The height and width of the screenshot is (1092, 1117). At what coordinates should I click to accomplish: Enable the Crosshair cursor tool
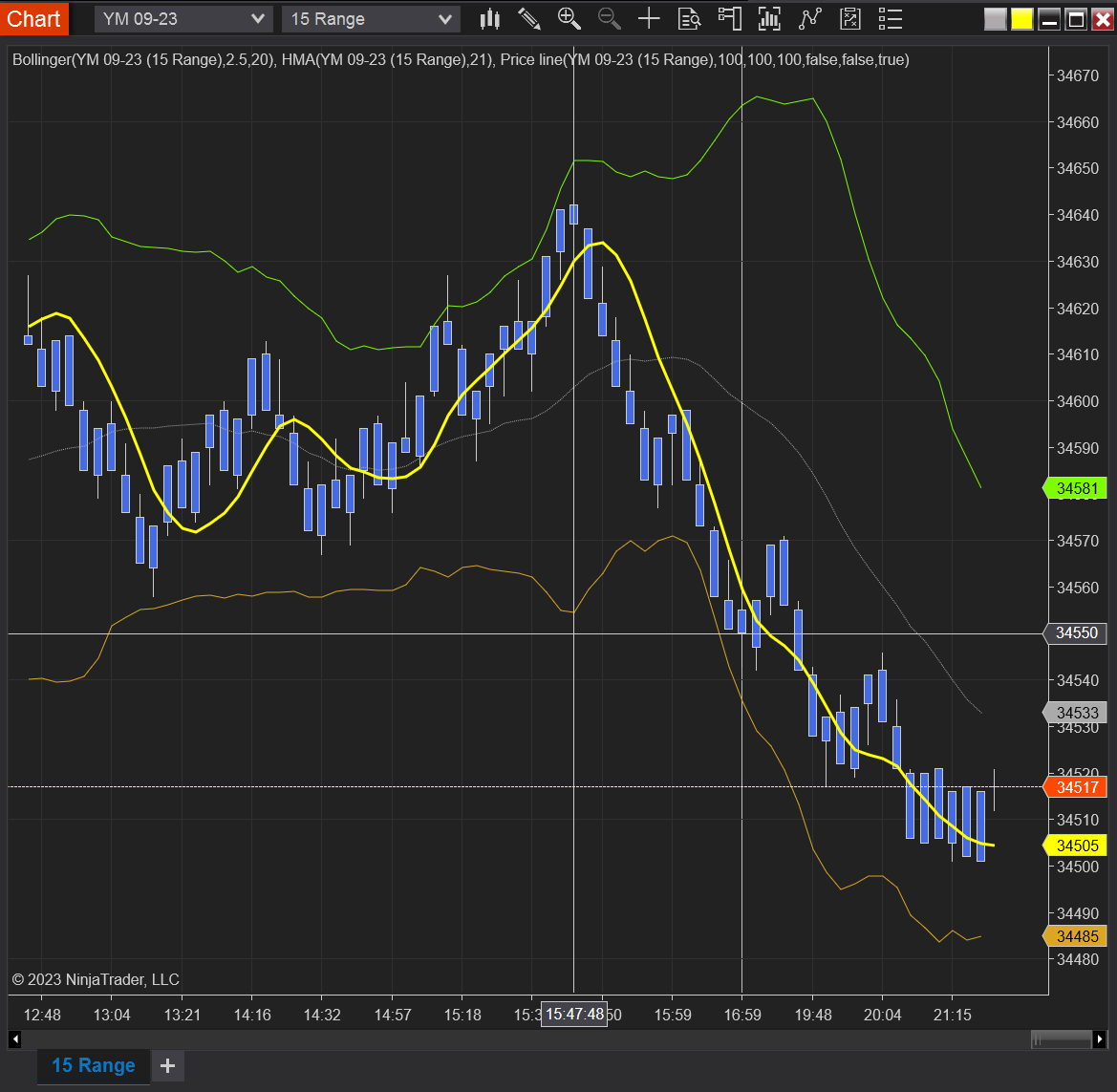tap(649, 18)
